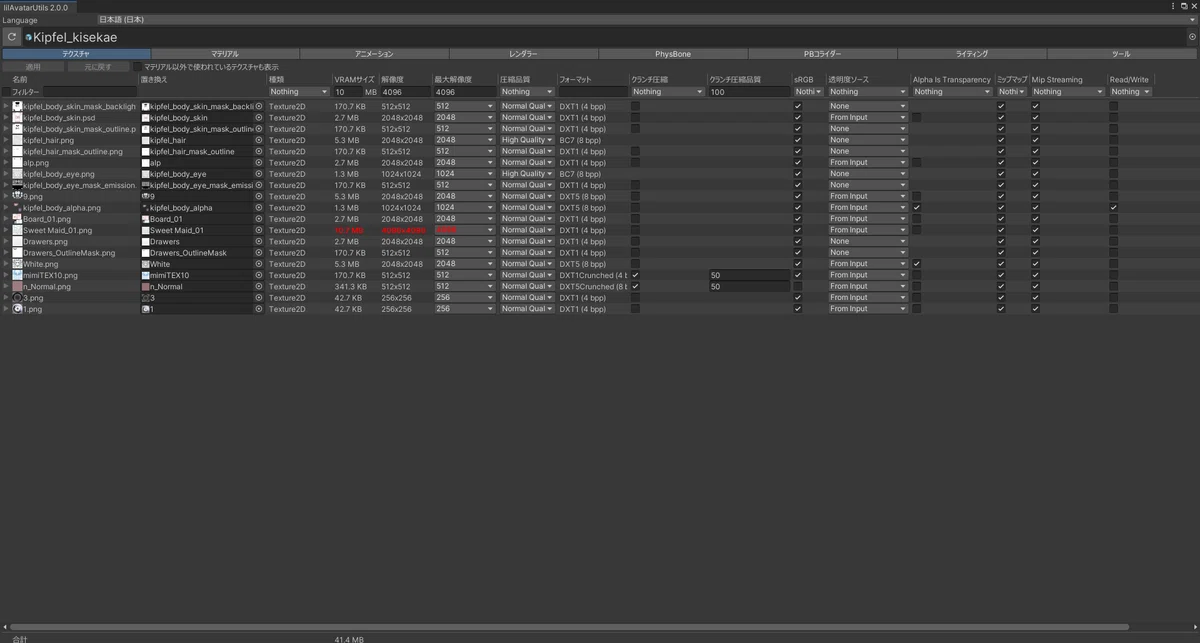Toggle Read/Write checkbox for kipfel_body_alpha.png
Viewport: 1200px width, 643px height.
(x=1113, y=207)
